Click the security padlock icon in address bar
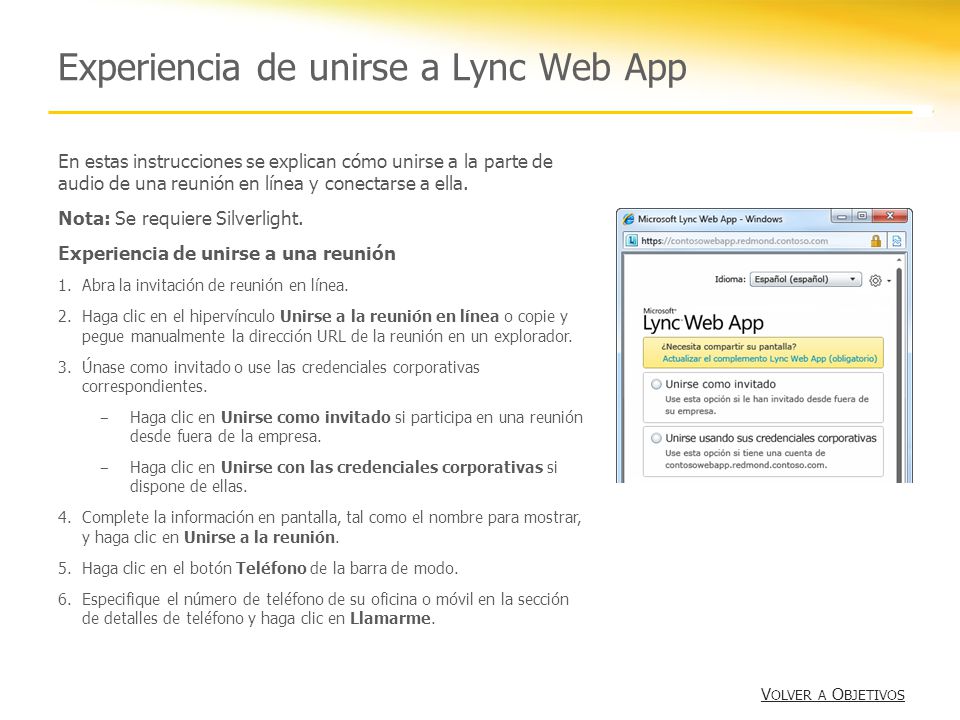This screenshot has width=960, height=720. [876, 241]
